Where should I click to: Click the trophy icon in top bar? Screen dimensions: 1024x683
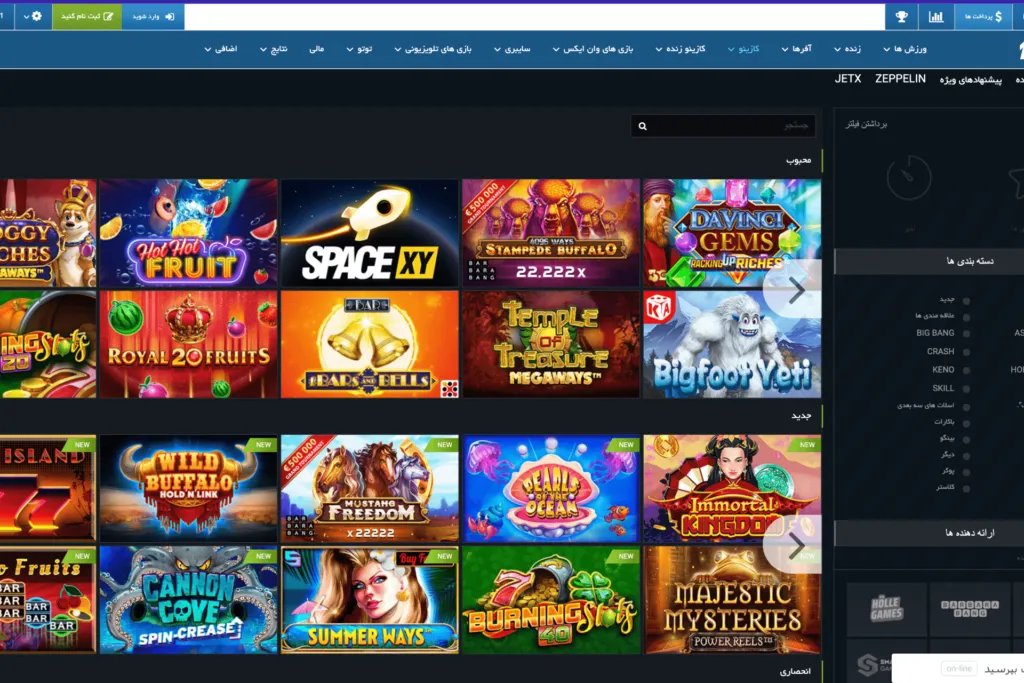tap(901, 17)
